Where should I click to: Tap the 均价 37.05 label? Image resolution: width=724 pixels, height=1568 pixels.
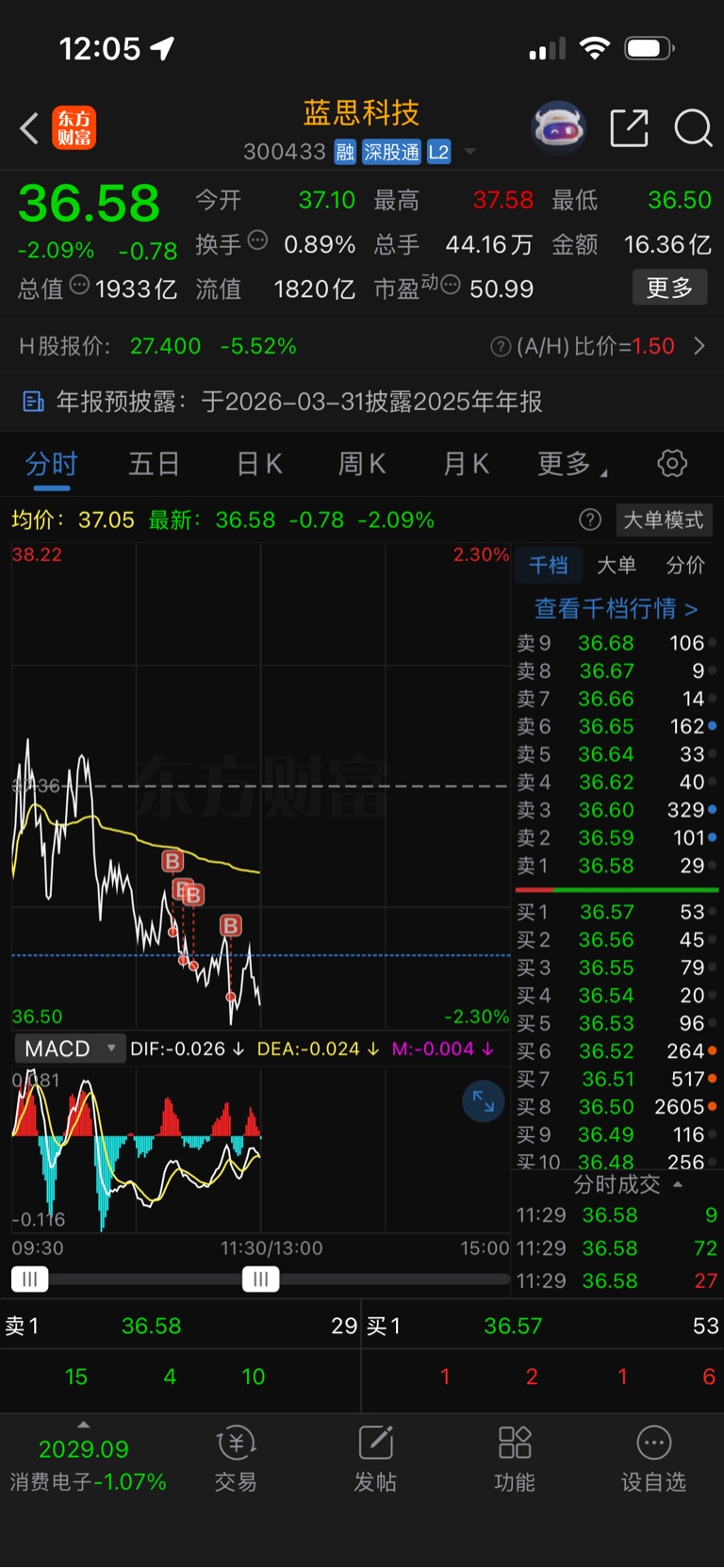coord(73,520)
